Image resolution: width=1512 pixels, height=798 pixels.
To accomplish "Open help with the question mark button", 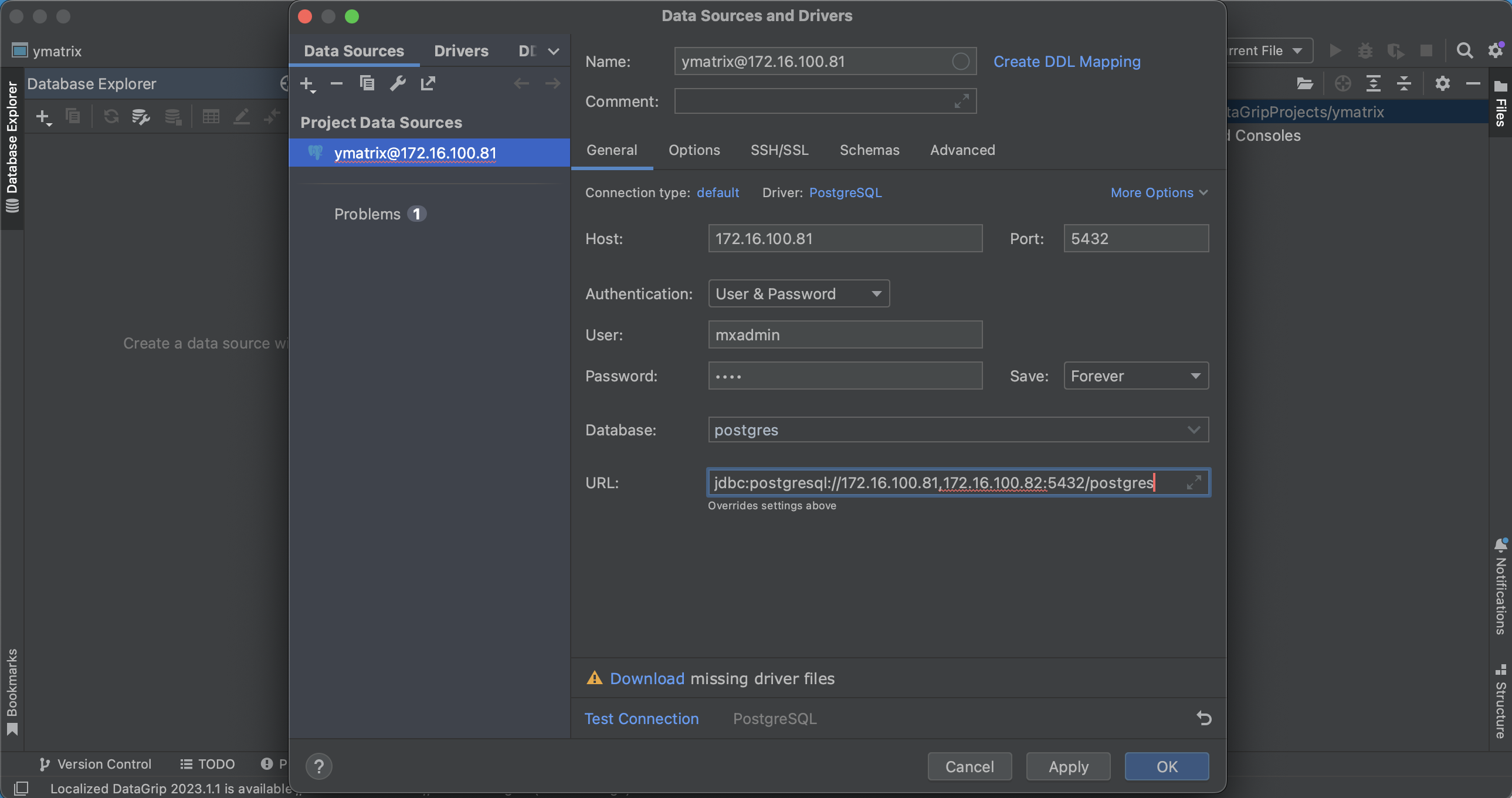I will 318,766.
